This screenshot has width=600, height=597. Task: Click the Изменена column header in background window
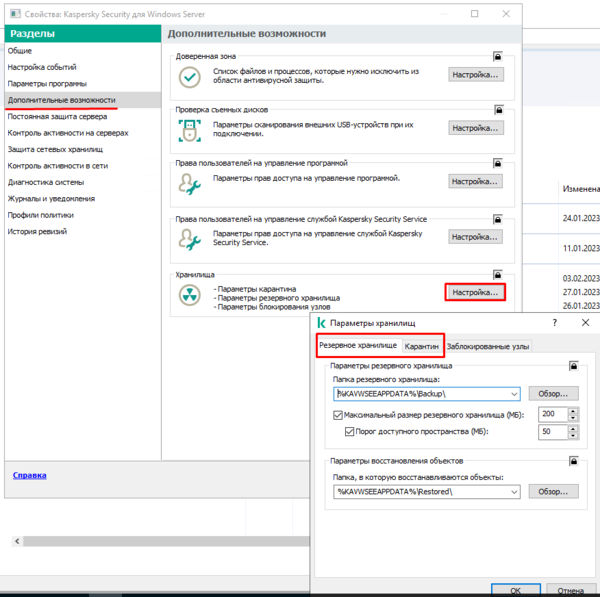tap(580, 189)
